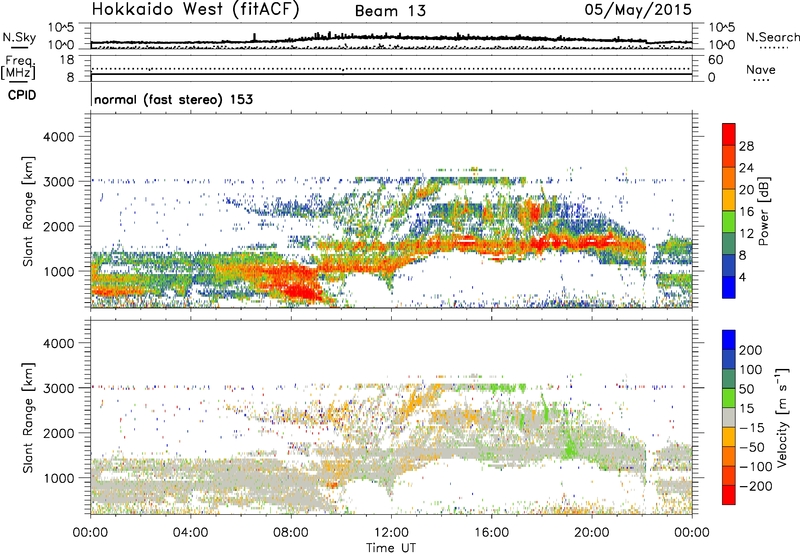Screen dimensions: 800x554
Task: Click the '08:00' time tick label
Action: coord(291,533)
